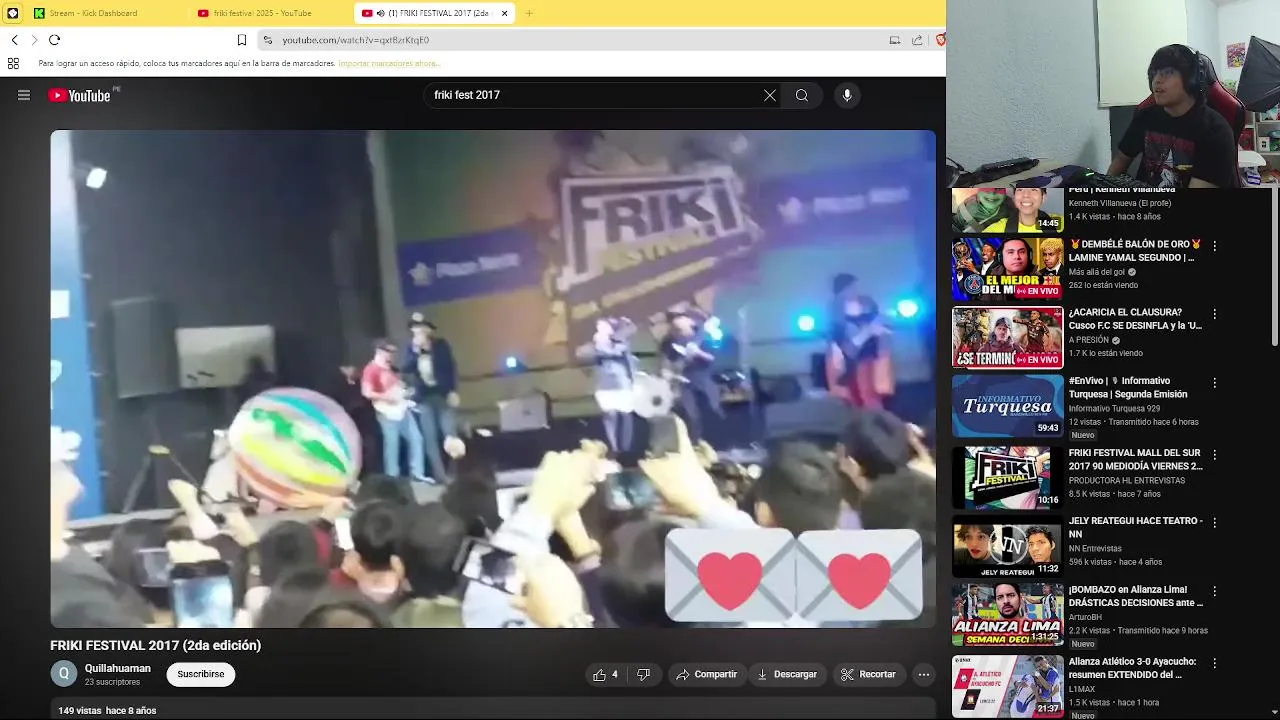The width and height of the screenshot is (1280, 720).
Task: Click the video player to pause playback
Action: click(x=493, y=379)
